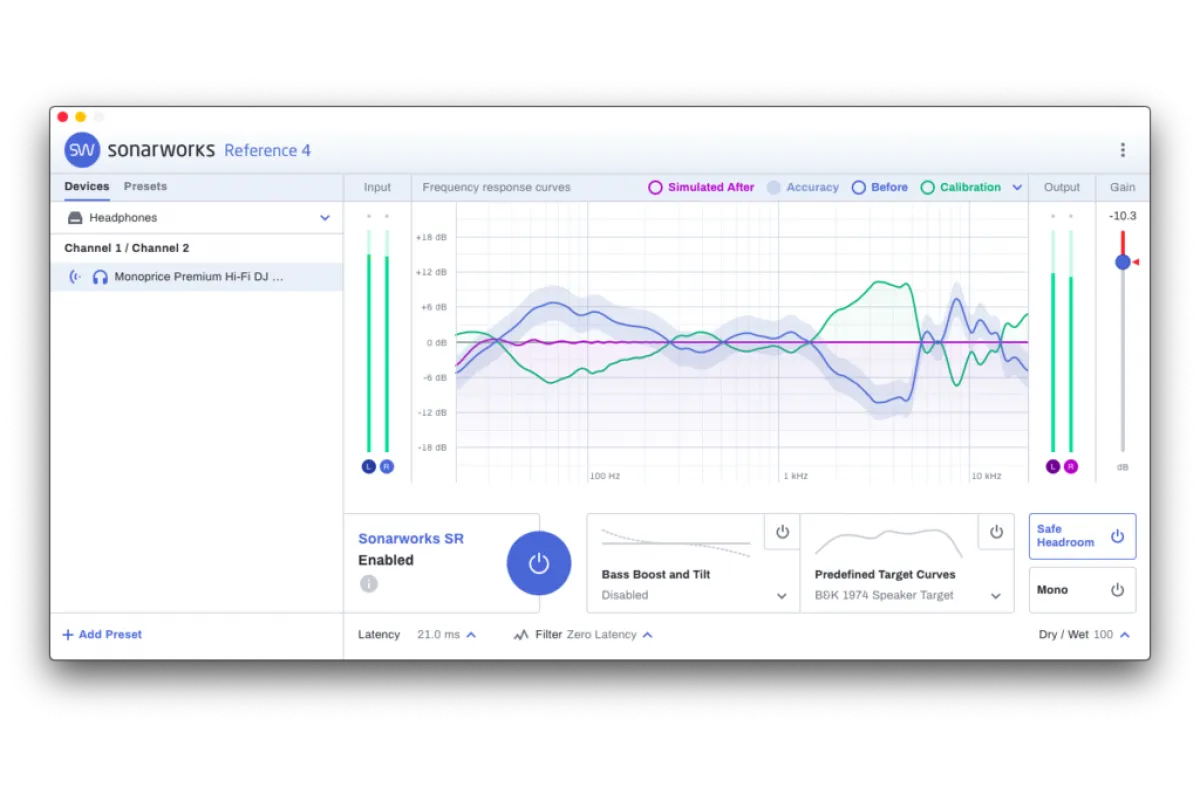Screen dimensions: 1200x800
Task: Click the Sonarworks SR title link
Action: coord(411,538)
